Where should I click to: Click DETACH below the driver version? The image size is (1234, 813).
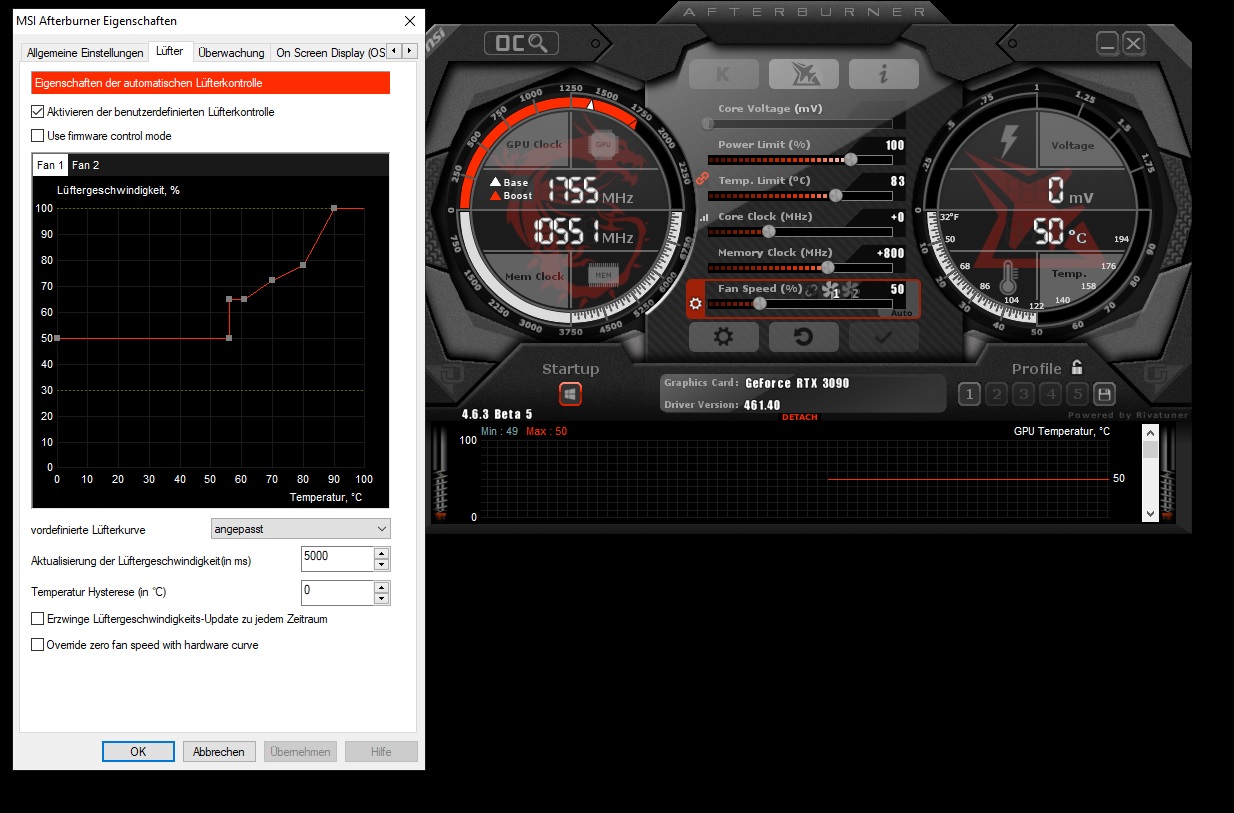(x=800, y=418)
